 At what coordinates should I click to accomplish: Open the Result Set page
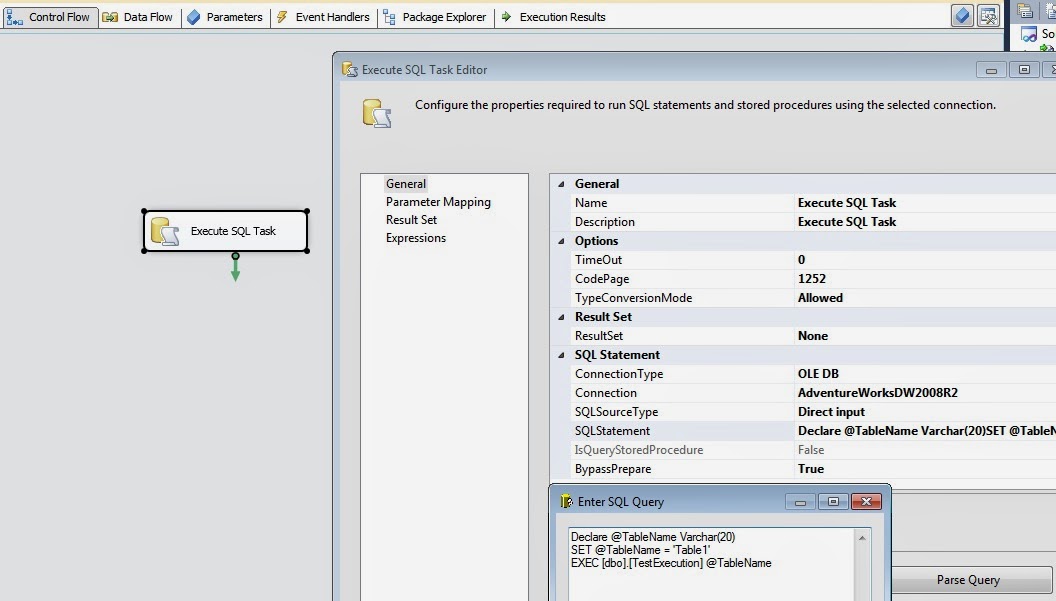click(x=411, y=220)
